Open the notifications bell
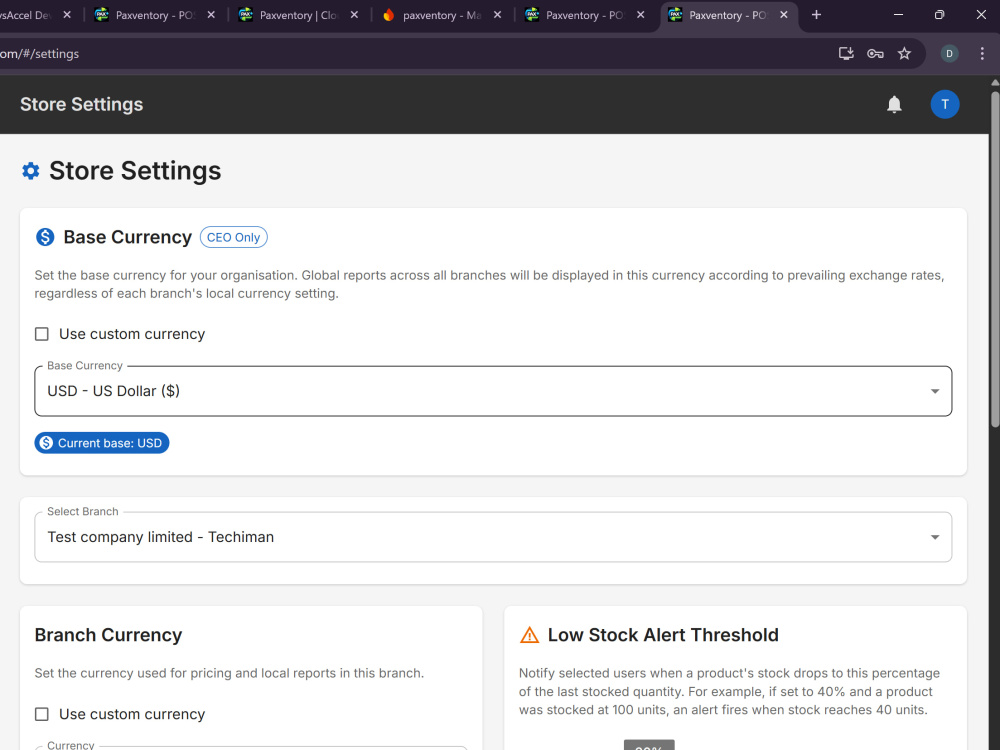This screenshot has height=750, width=1000. tap(894, 104)
